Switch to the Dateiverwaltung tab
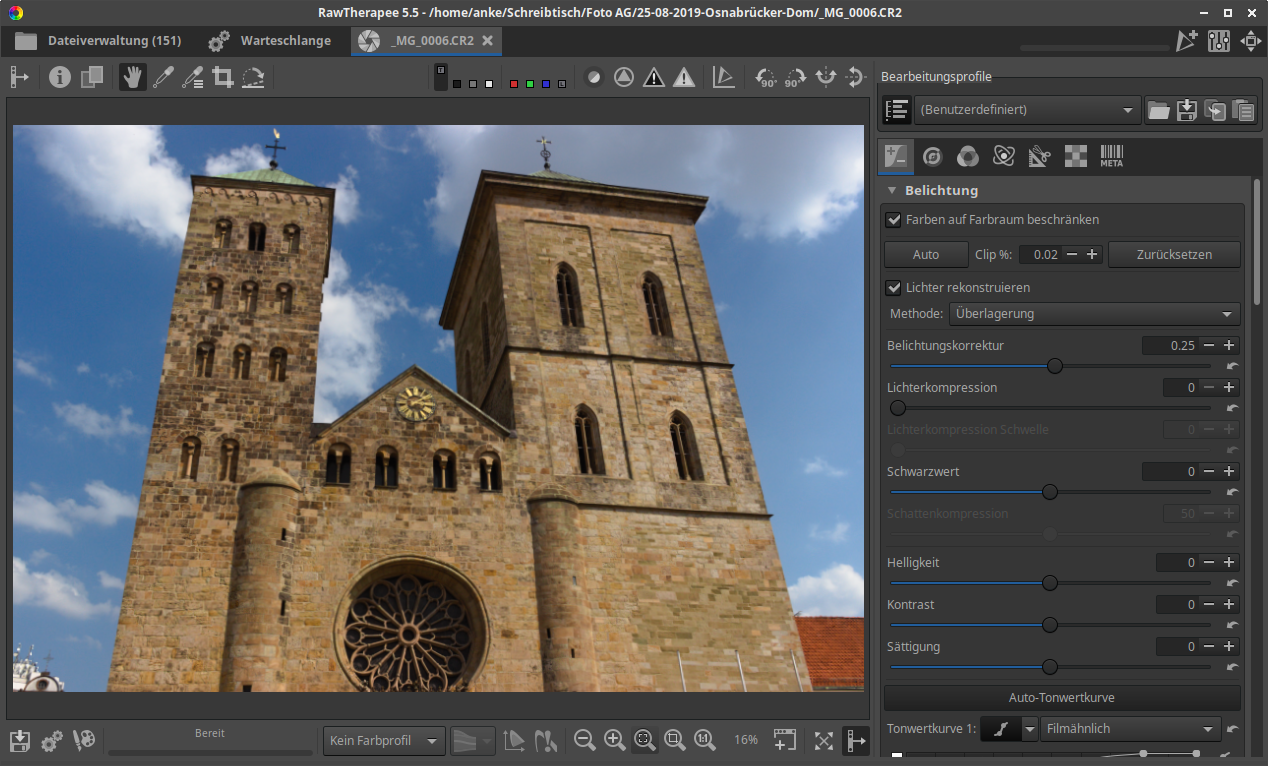Viewport: 1268px width, 766px height. [x=98, y=41]
